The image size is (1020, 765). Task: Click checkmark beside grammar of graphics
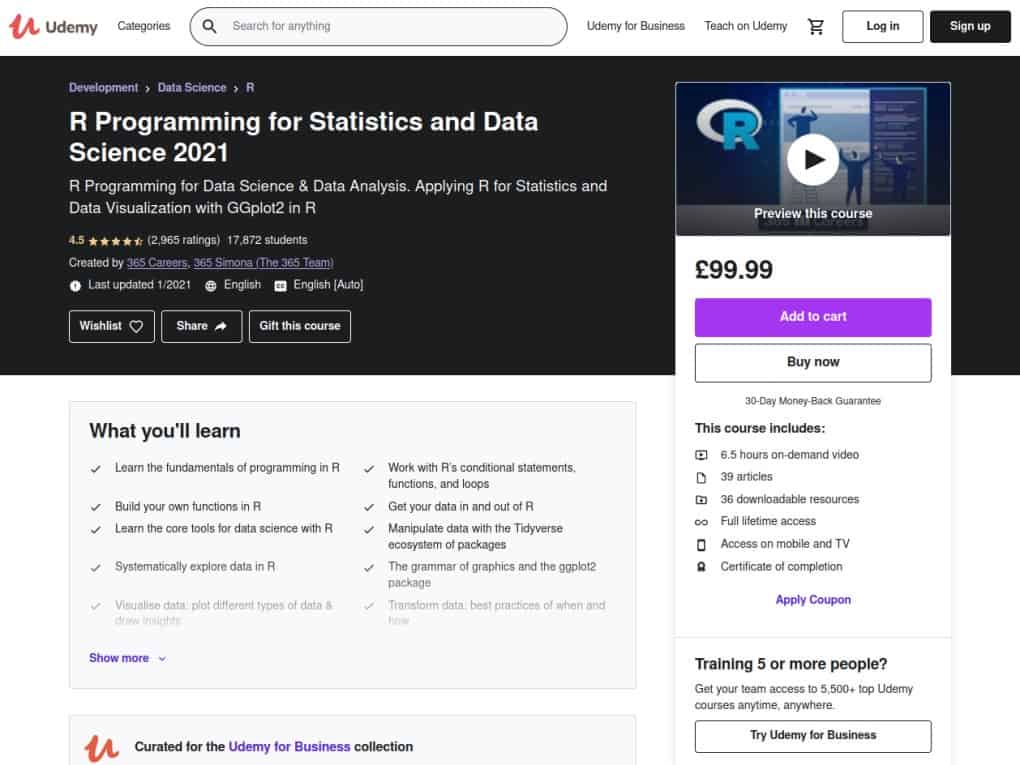(x=369, y=568)
